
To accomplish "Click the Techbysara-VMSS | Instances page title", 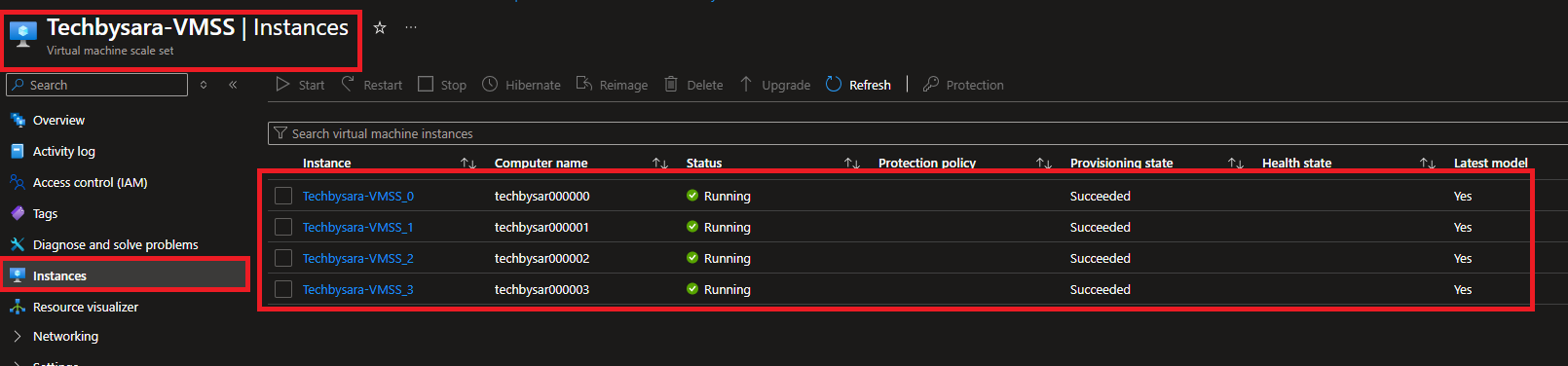I will coord(198,27).
